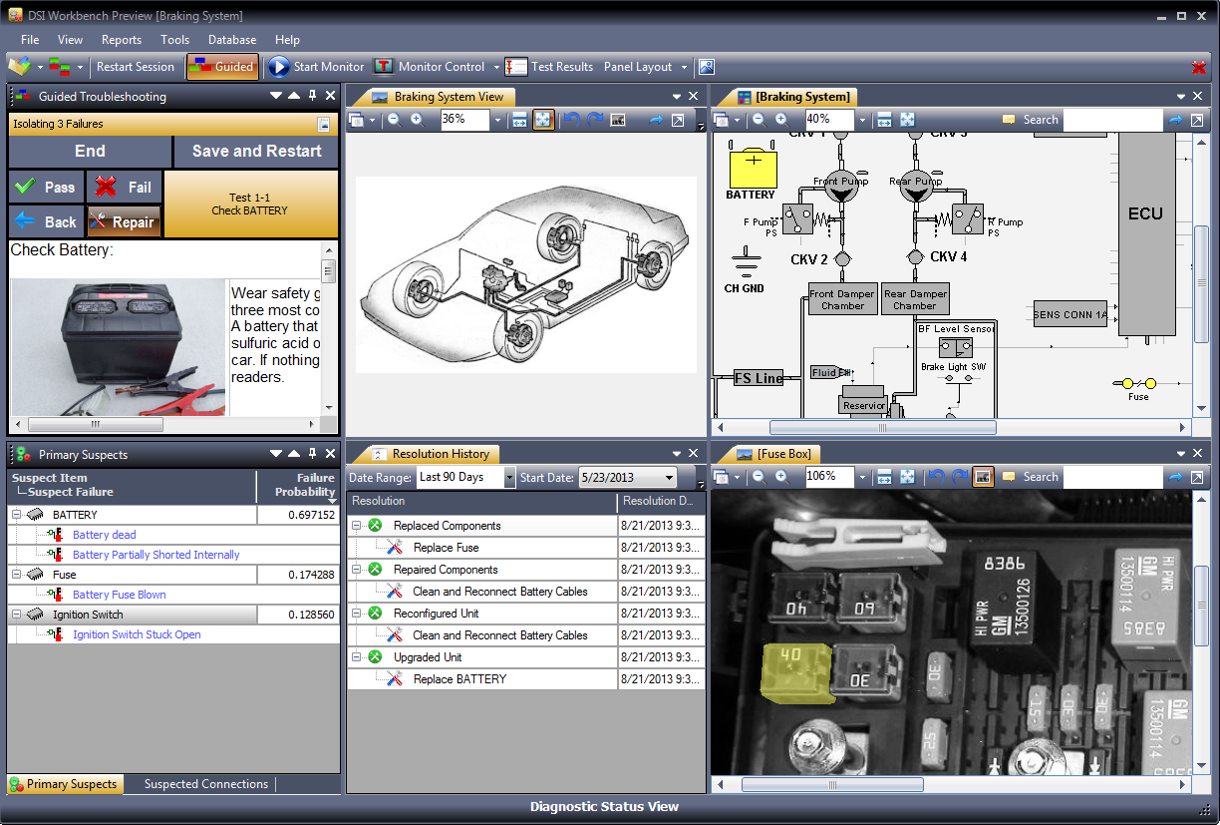Click the battery photo thumbnail

coord(118,347)
